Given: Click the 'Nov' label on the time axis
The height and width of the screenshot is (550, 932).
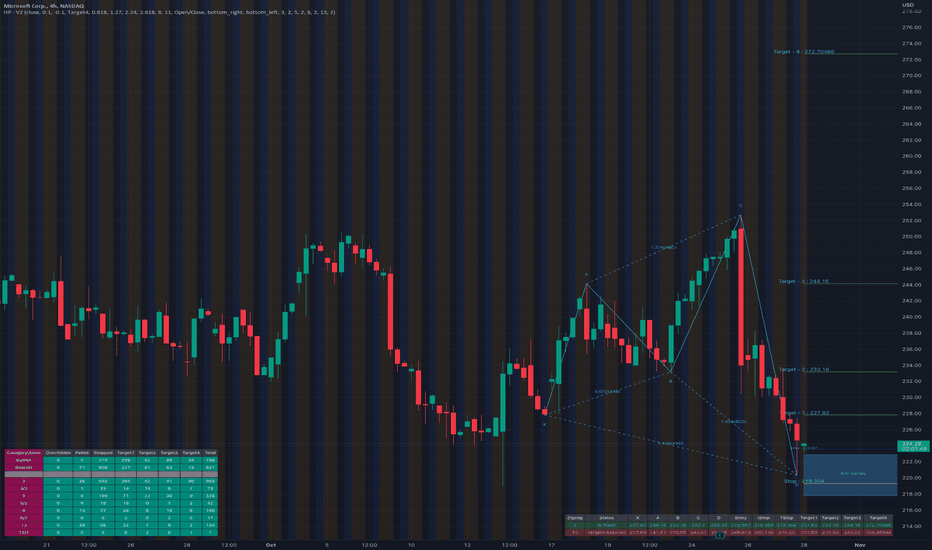Looking at the screenshot, I should tap(859, 545).
